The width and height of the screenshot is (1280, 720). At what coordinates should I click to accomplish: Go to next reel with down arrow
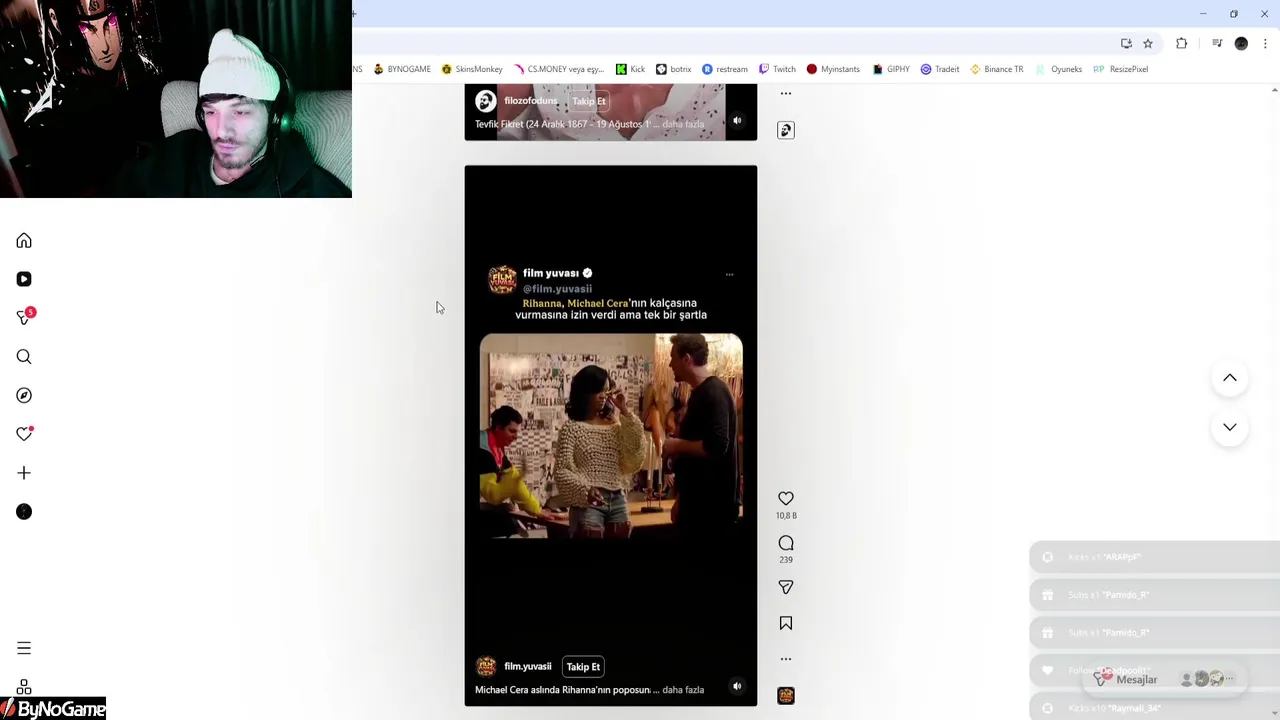coord(1230,427)
